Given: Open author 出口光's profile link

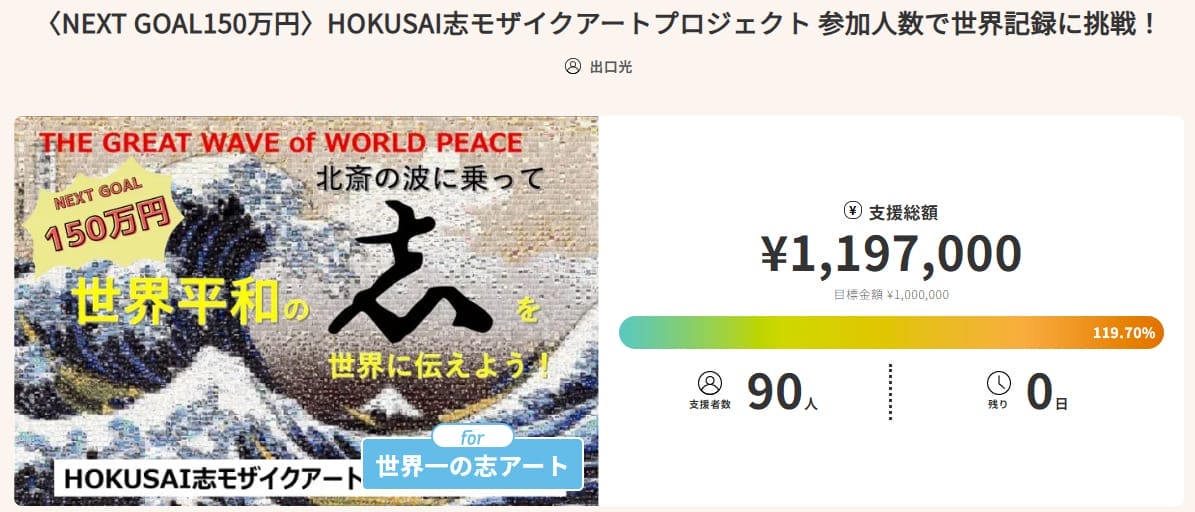Looking at the screenshot, I should 610,67.
